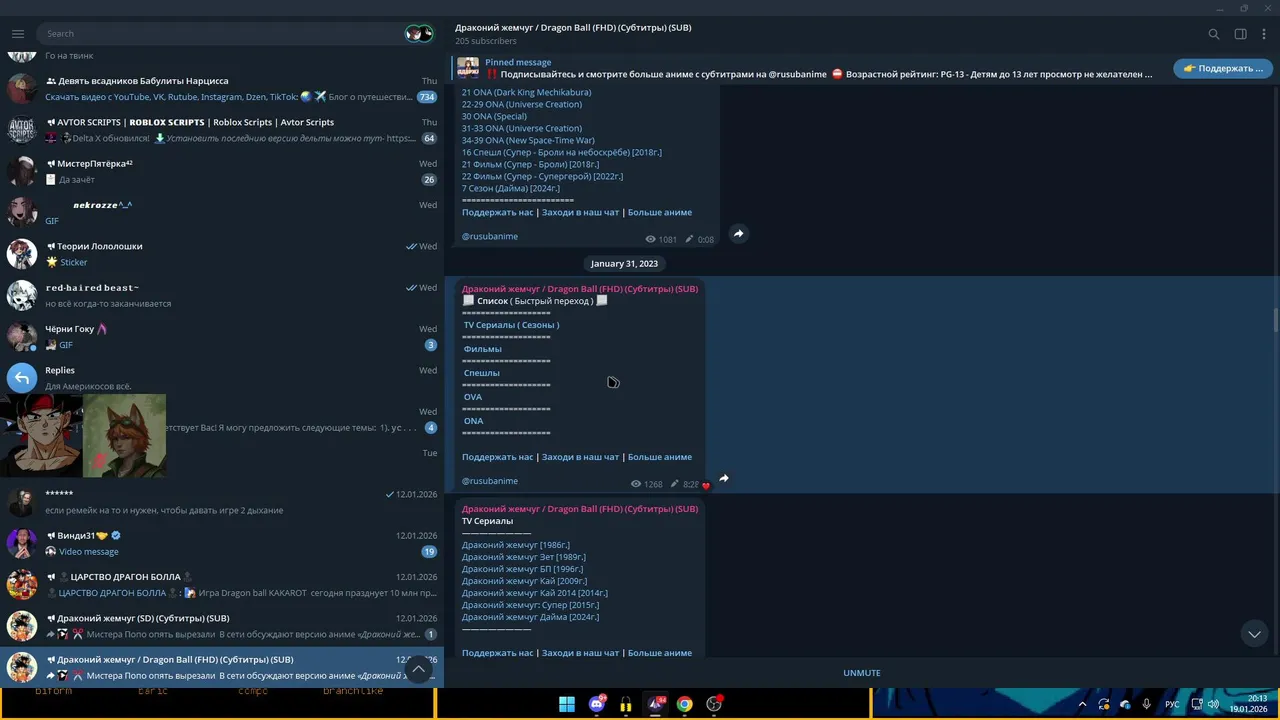Image resolution: width=1280 pixels, height=720 pixels.
Task: Click 7 Сезон (Дайма) [2024г.] link
Action: point(511,188)
